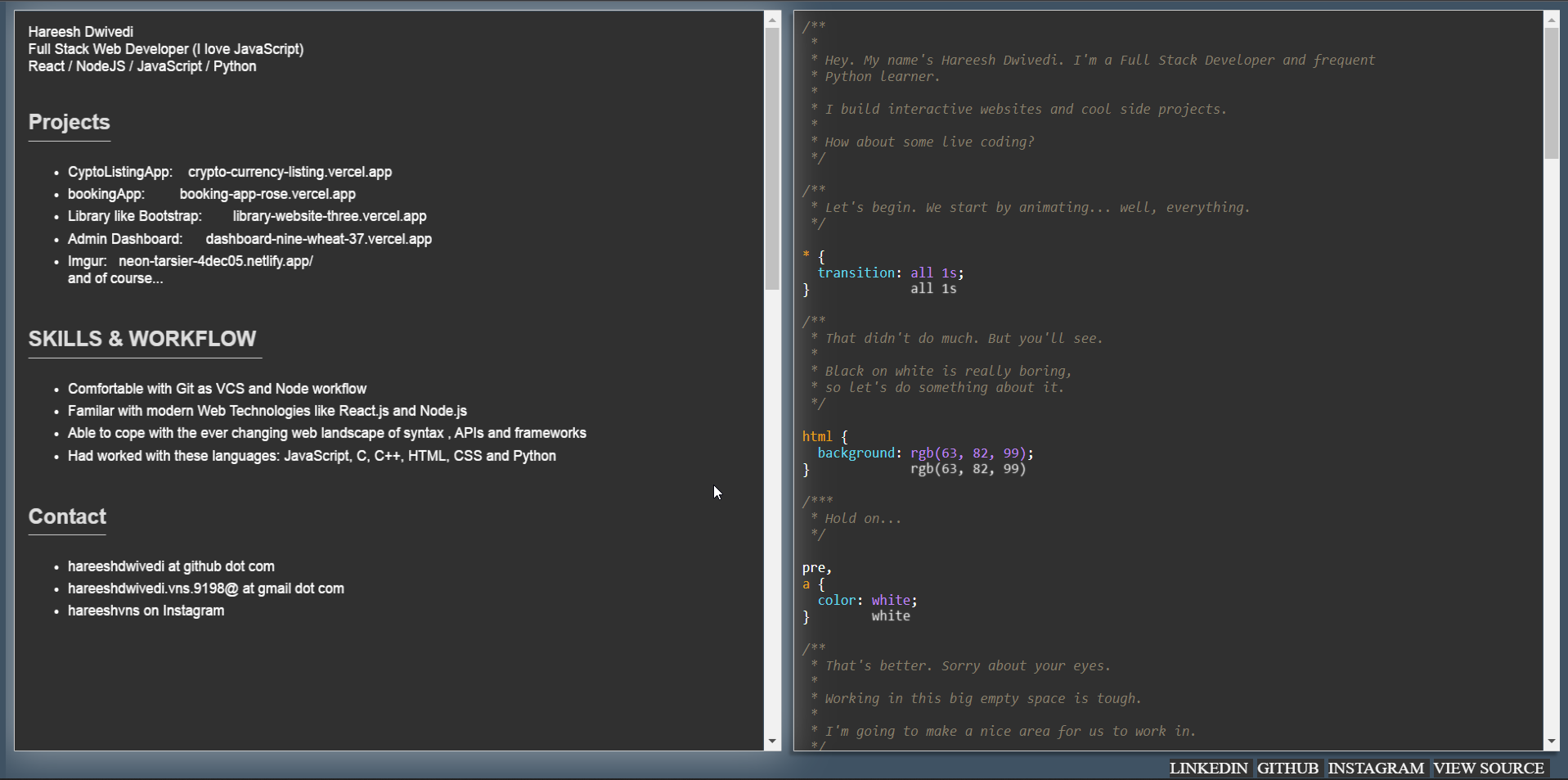Click the 'color: white;' code line

click(x=868, y=600)
